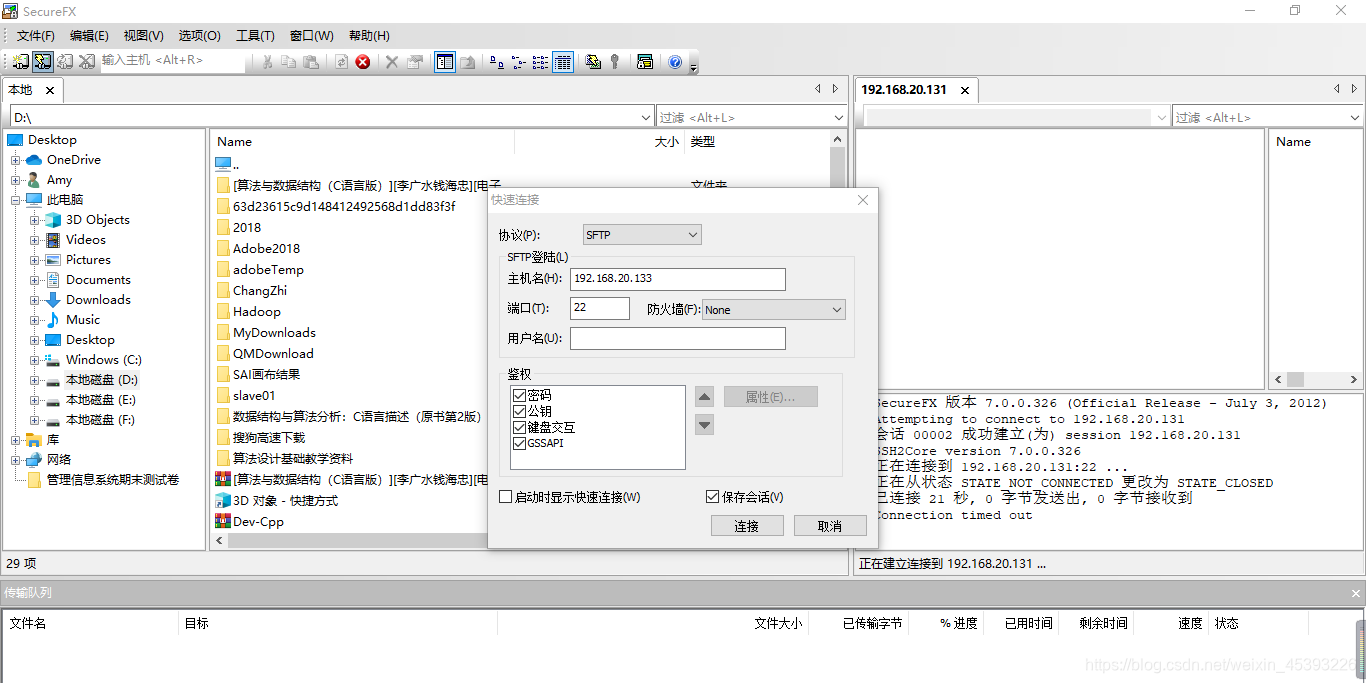
Task: Expand the OneDrive tree node
Action: (16, 160)
